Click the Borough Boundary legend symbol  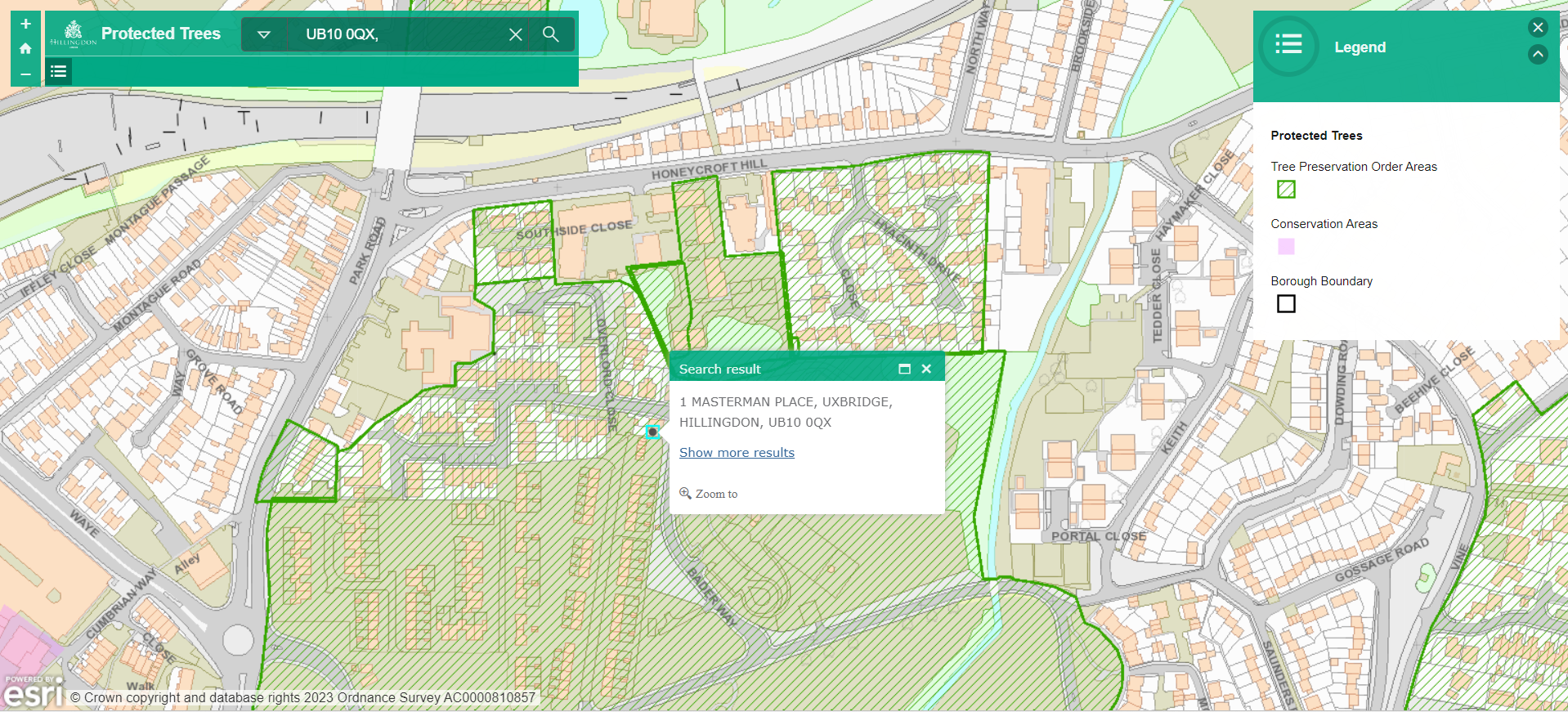[x=1286, y=304]
